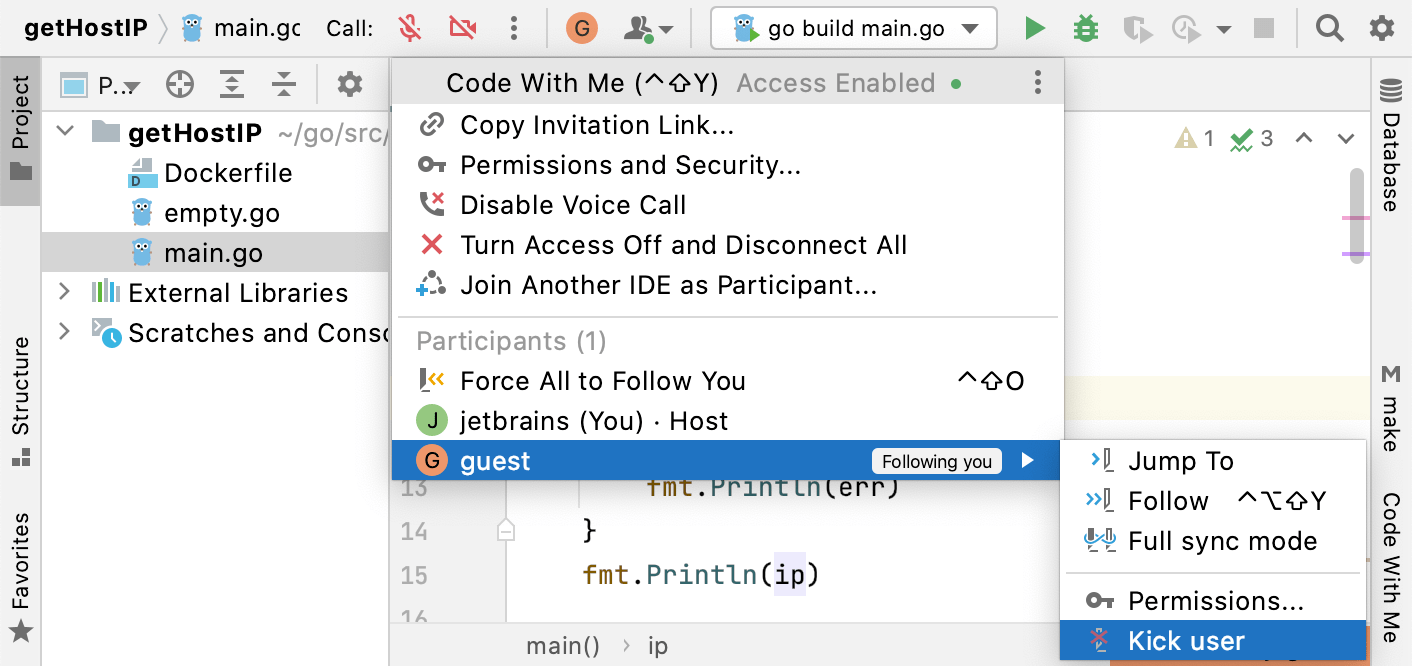
Task: Click the Expand All icon in Project panel
Action: click(232, 85)
